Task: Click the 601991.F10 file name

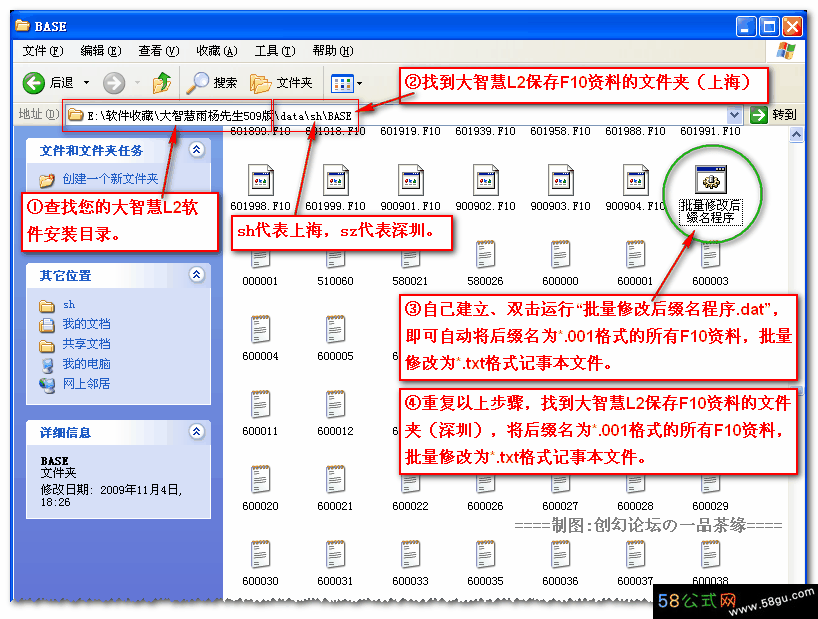Action: pyautogui.click(x=711, y=131)
